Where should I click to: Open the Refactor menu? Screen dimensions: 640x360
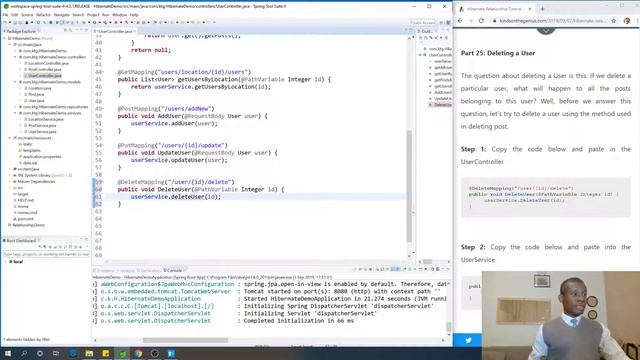tap(43, 15)
